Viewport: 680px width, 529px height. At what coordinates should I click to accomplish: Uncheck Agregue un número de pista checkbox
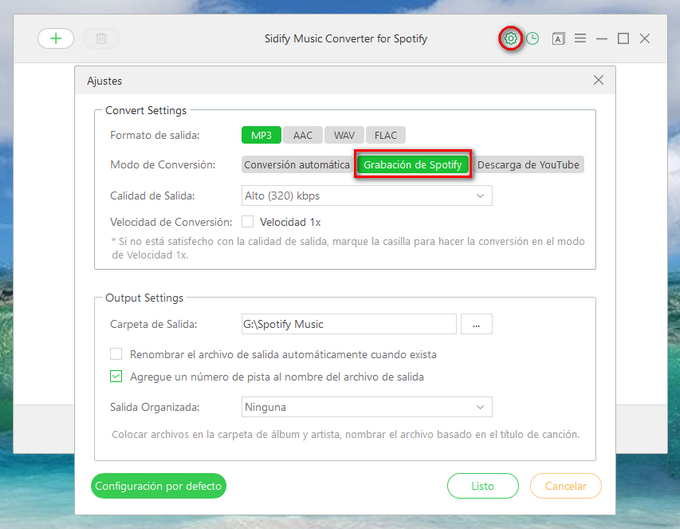tap(116, 376)
